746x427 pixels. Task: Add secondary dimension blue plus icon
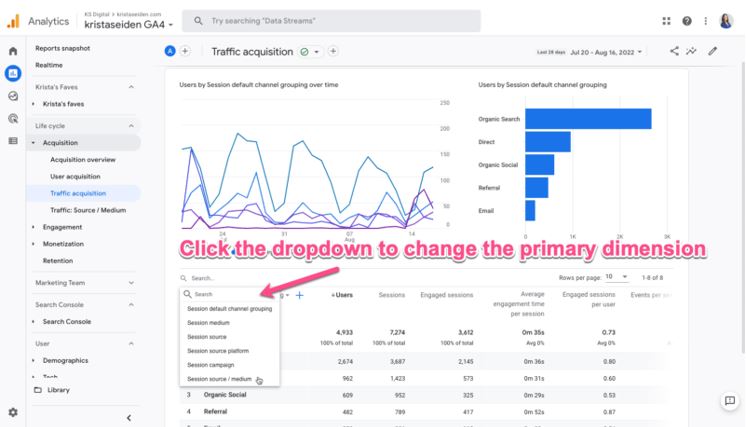[299, 295]
